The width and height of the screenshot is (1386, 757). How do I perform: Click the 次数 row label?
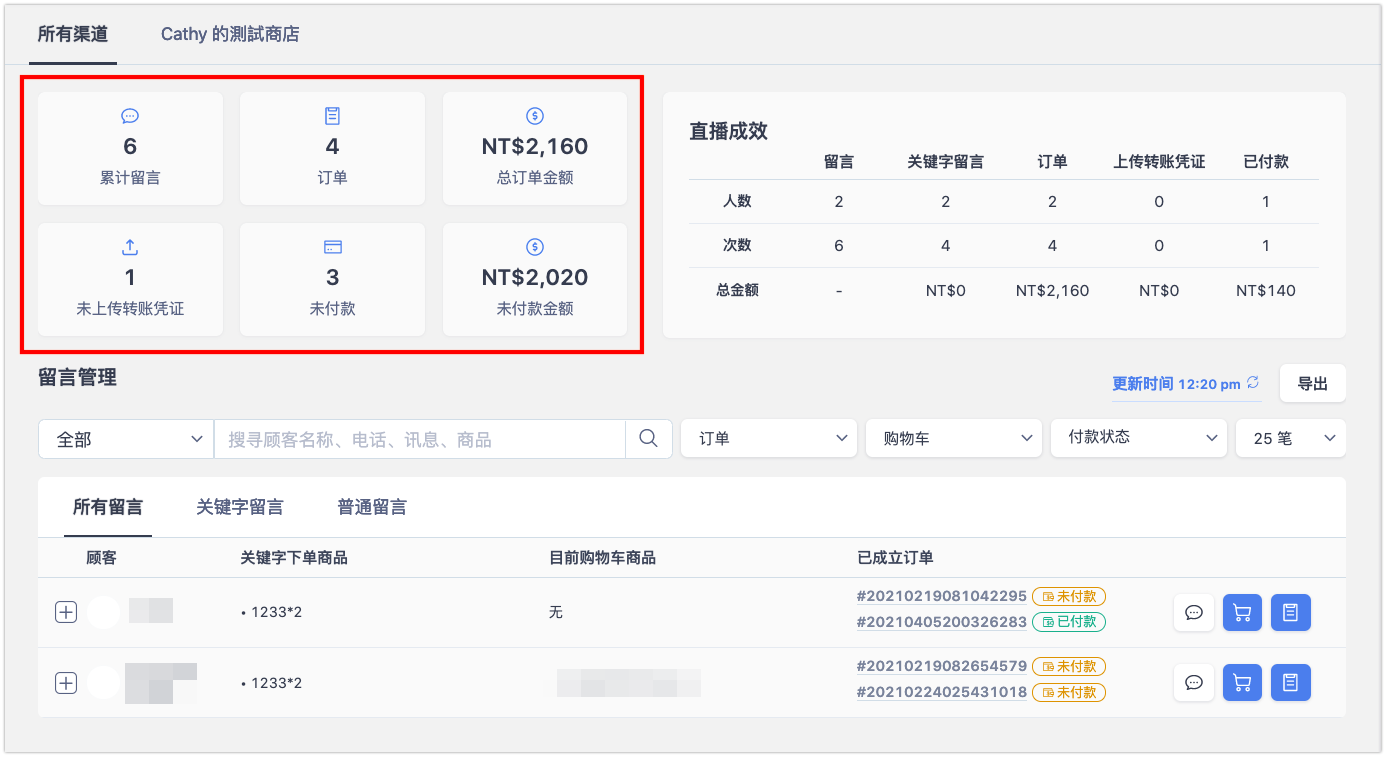(737, 246)
